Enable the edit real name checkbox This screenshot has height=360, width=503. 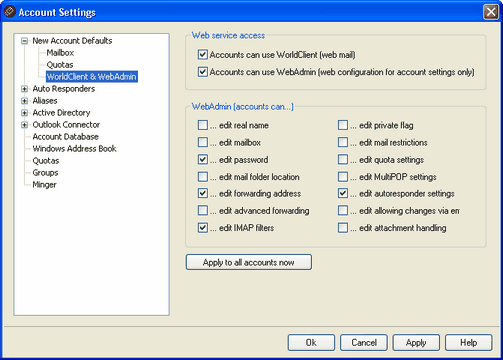(203, 125)
